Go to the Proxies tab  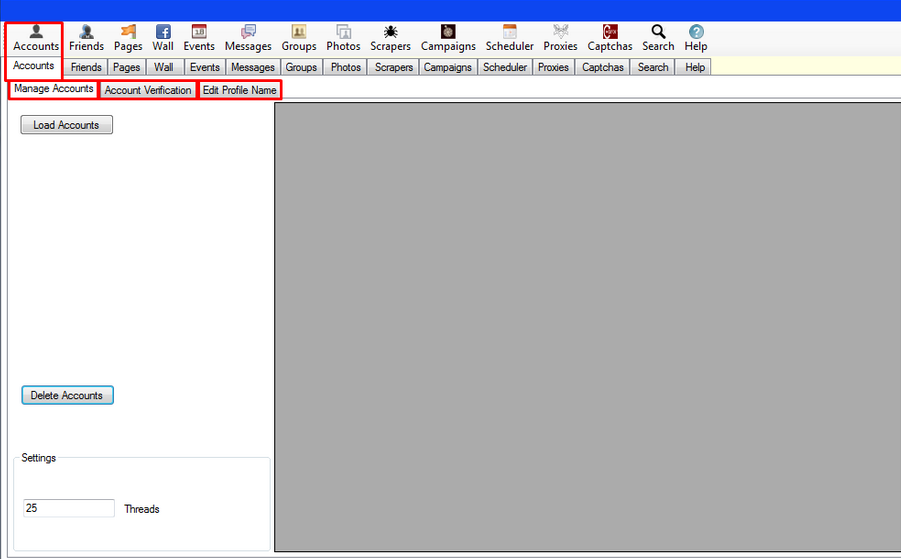pos(553,67)
